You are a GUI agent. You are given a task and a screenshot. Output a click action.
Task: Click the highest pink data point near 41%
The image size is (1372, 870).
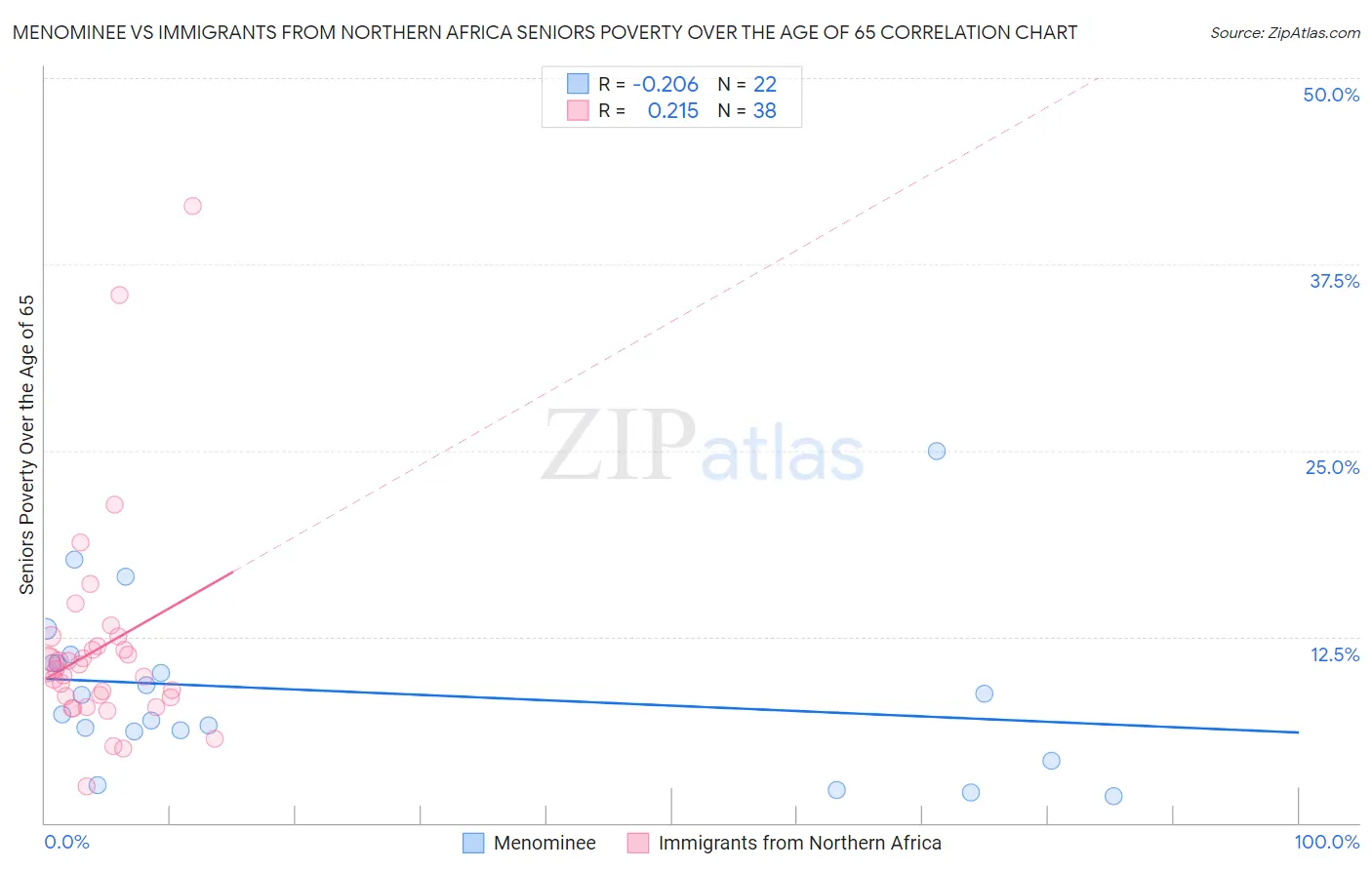(192, 206)
